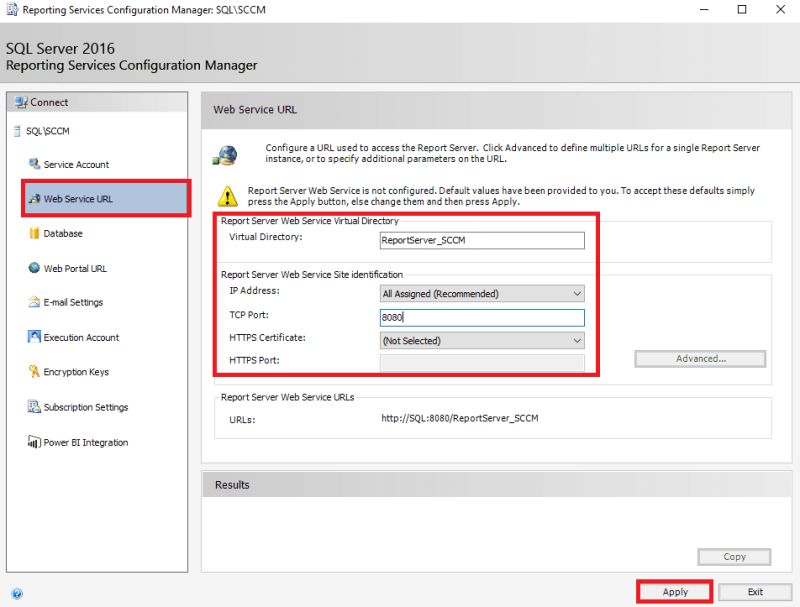Select the Execution Account icon
This screenshot has height=607, width=800.
[x=33, y=338]
